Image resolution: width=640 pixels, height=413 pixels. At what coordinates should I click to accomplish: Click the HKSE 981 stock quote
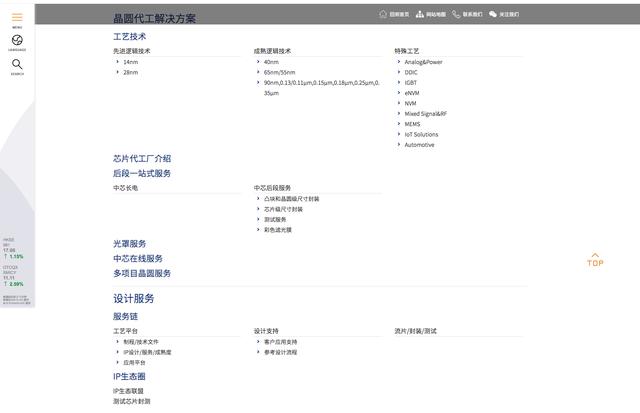click(13, 248)
